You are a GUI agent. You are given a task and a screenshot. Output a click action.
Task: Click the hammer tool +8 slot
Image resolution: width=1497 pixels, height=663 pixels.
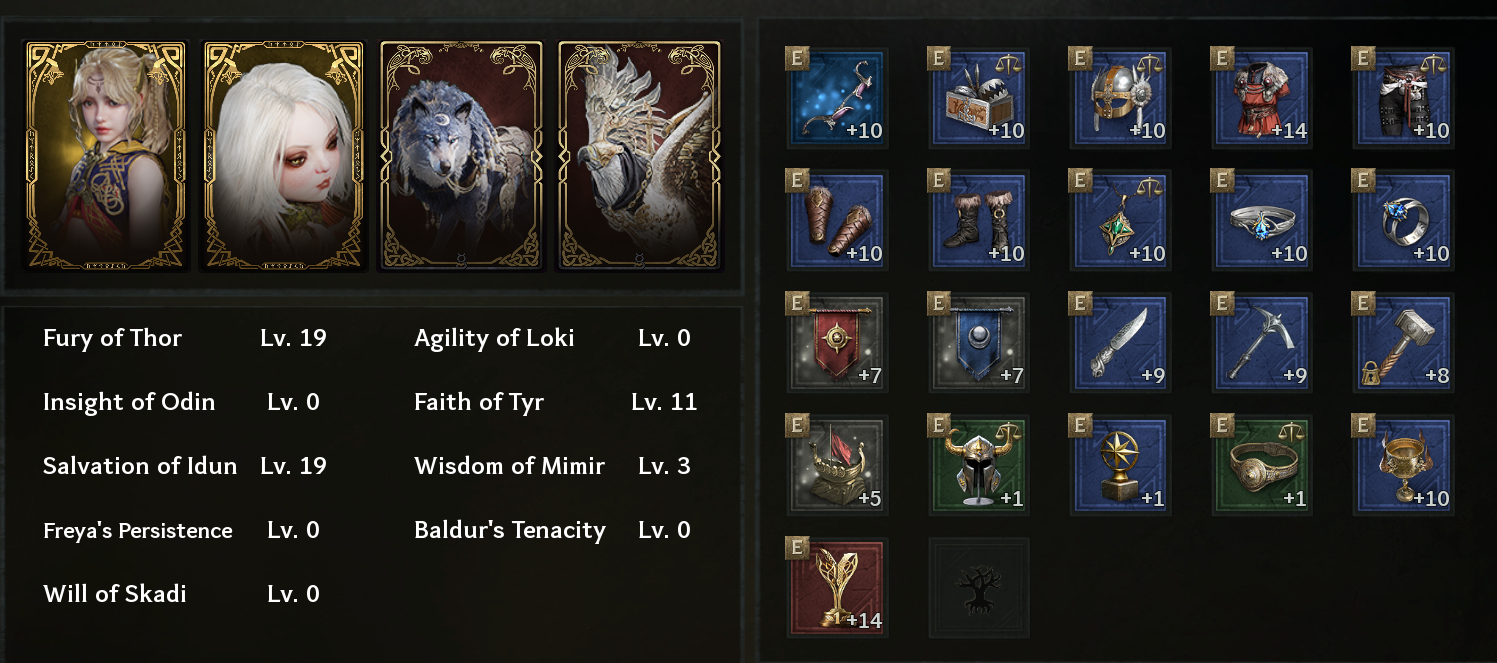tap(1402, 343)
